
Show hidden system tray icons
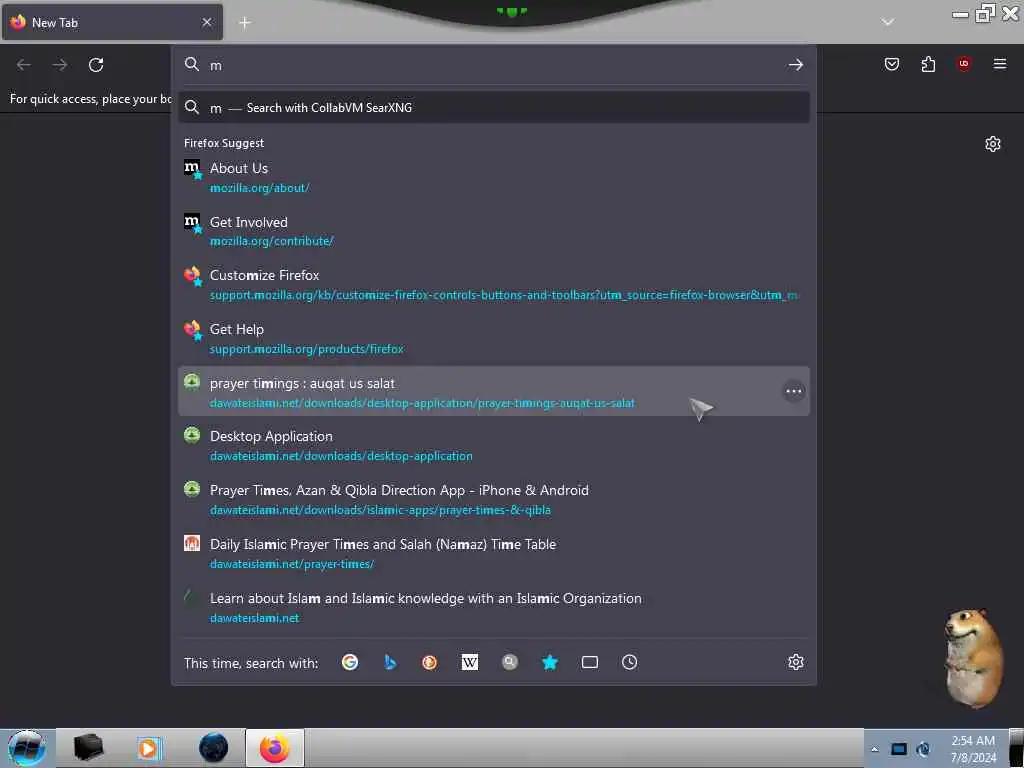tap(874, 749)
